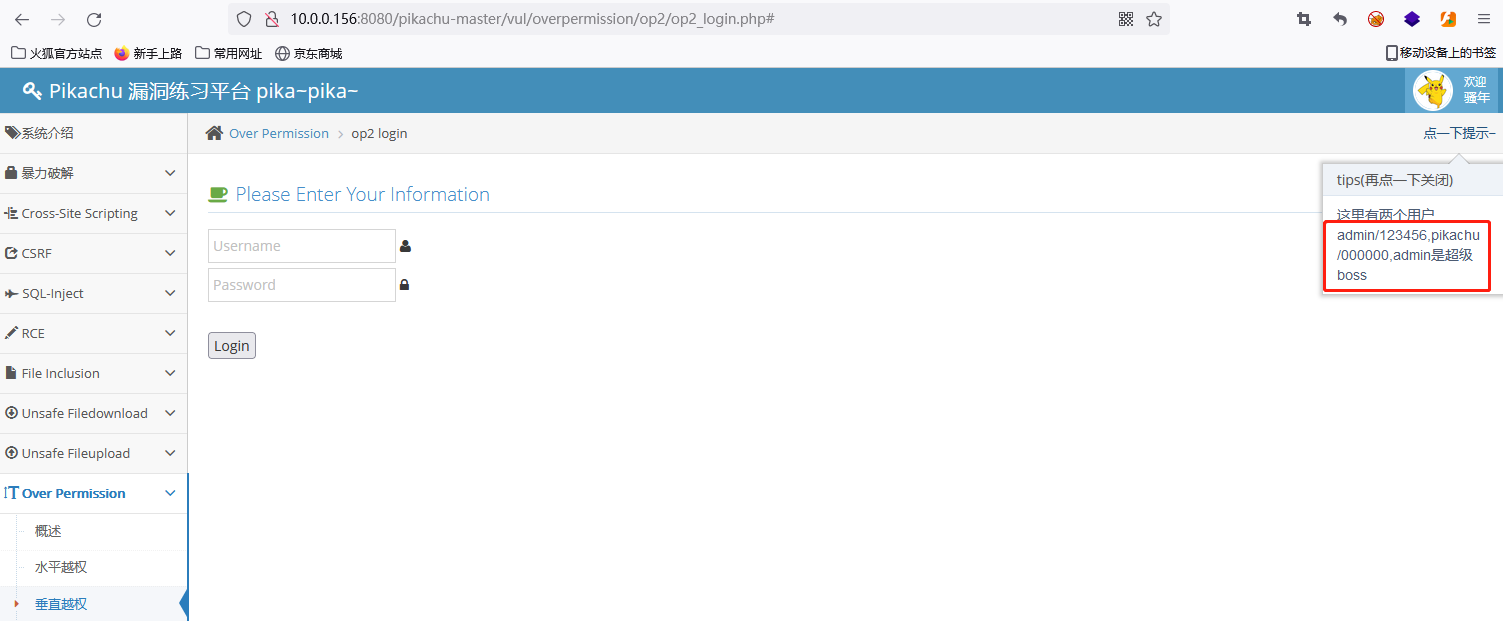
Task: Open SQL-Inject sidebar menu
Action: coord(94,293)
